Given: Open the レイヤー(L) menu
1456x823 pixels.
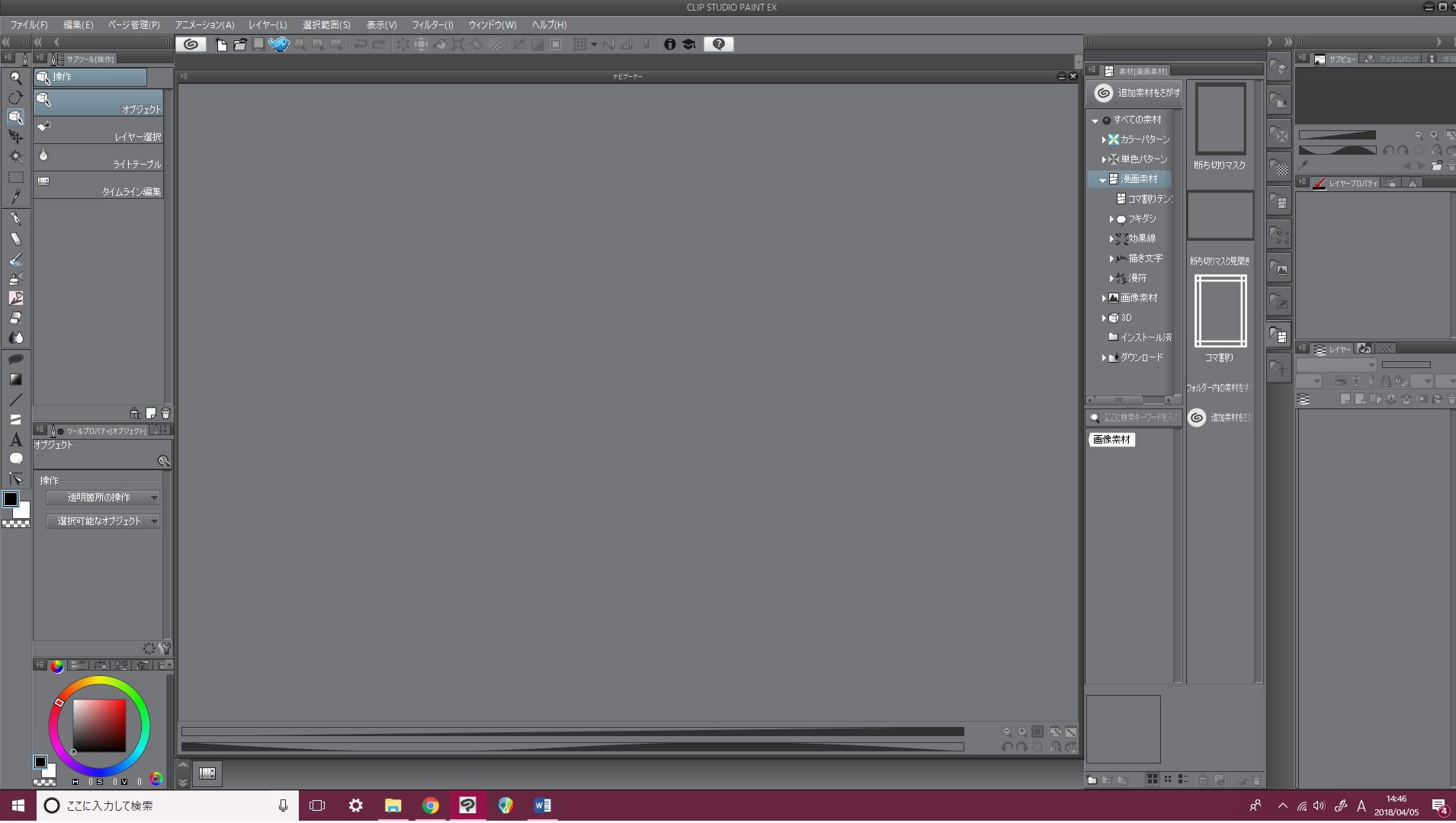Looking at the screenshot, I should pyautogui.click(x=268, y=25).
